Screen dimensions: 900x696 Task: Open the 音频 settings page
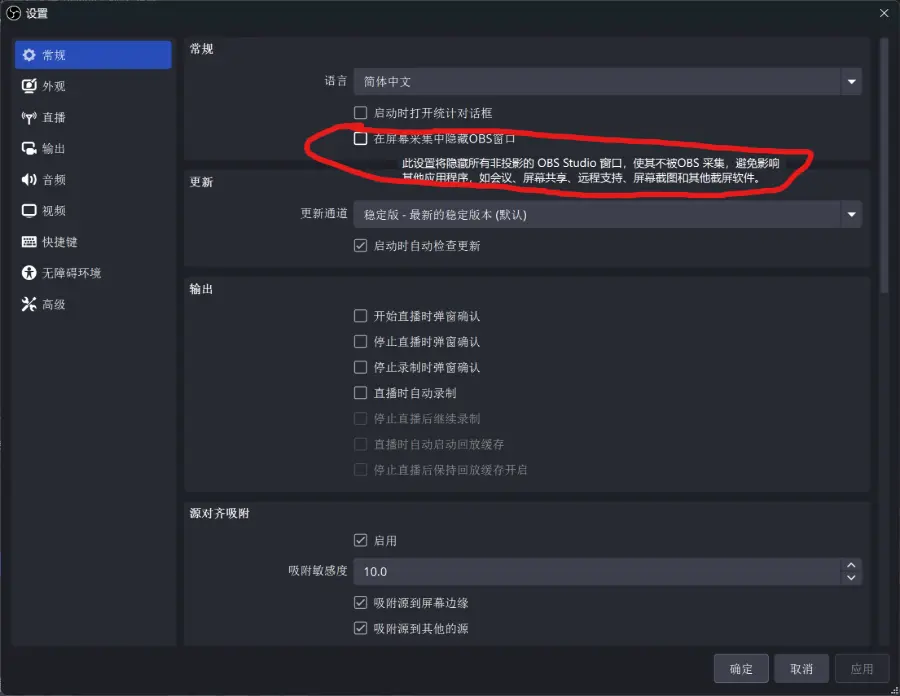pos(93,180)
